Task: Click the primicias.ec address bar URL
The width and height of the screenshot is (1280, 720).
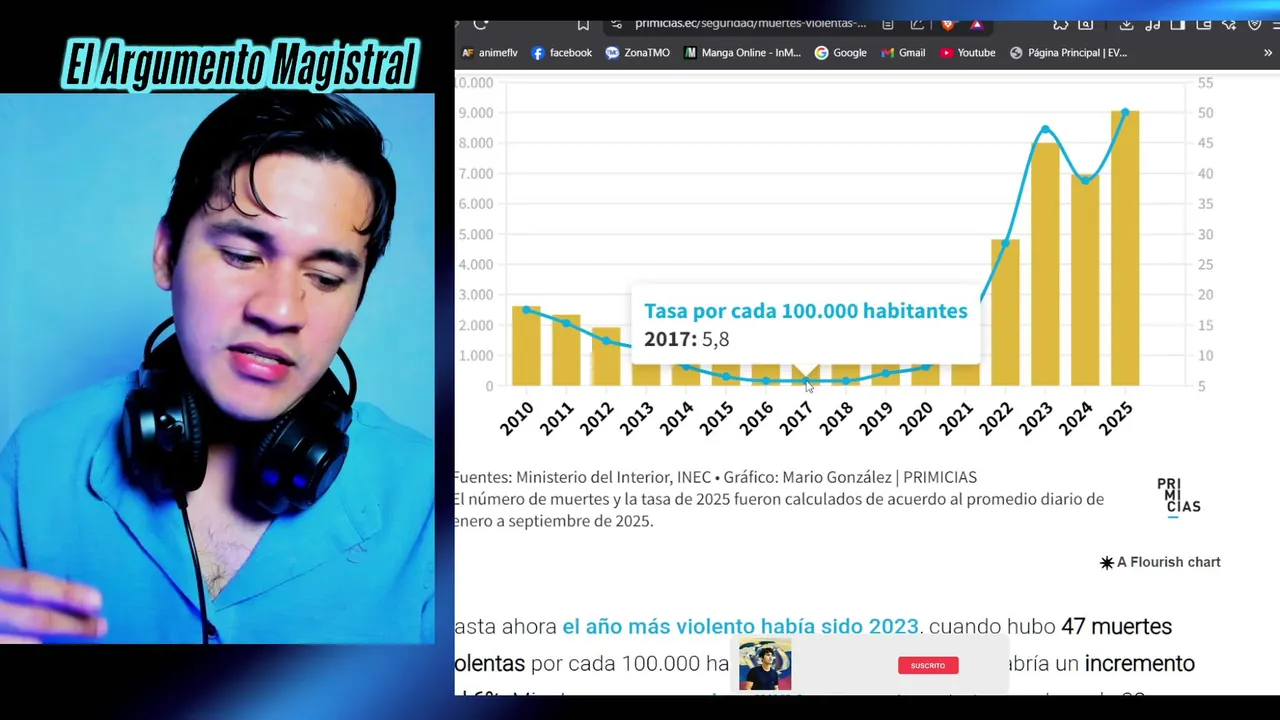Action: (750, 24)
